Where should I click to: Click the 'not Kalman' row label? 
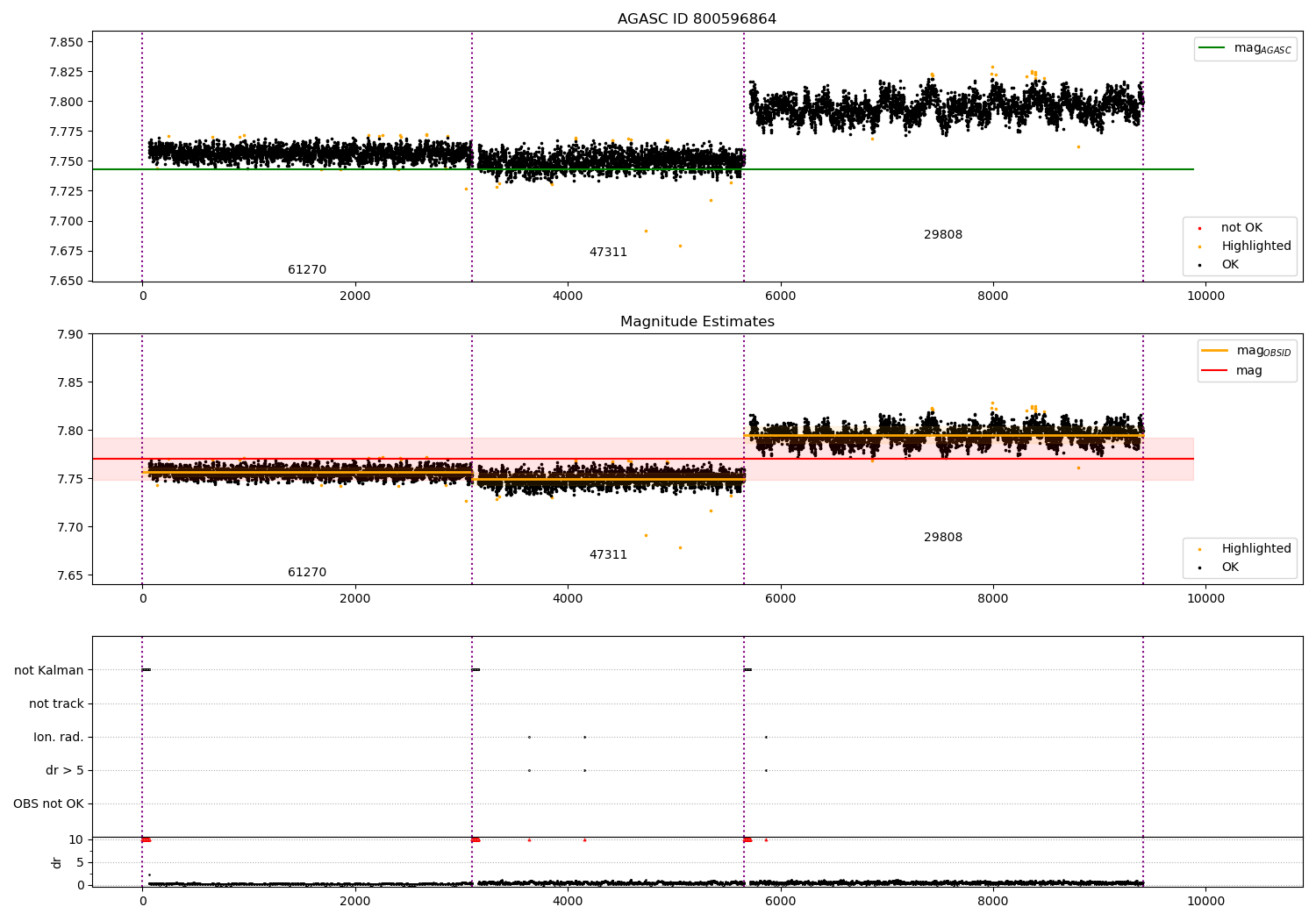pos(49,670)
